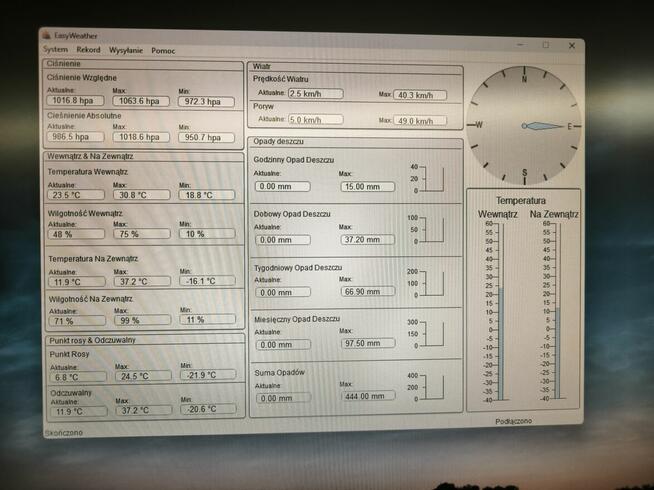Image resolution: width=654 pixels, height=490 pixels.
Task: Open the Rekord menu
Action: 88,50
